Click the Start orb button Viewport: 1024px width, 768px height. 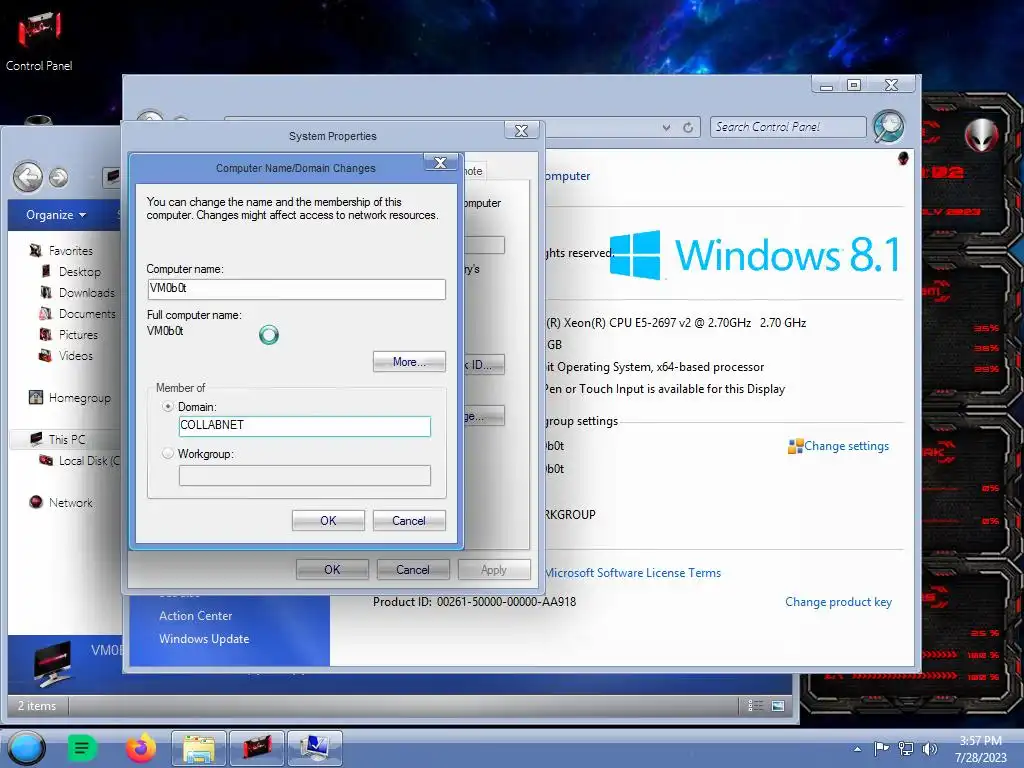27,748
